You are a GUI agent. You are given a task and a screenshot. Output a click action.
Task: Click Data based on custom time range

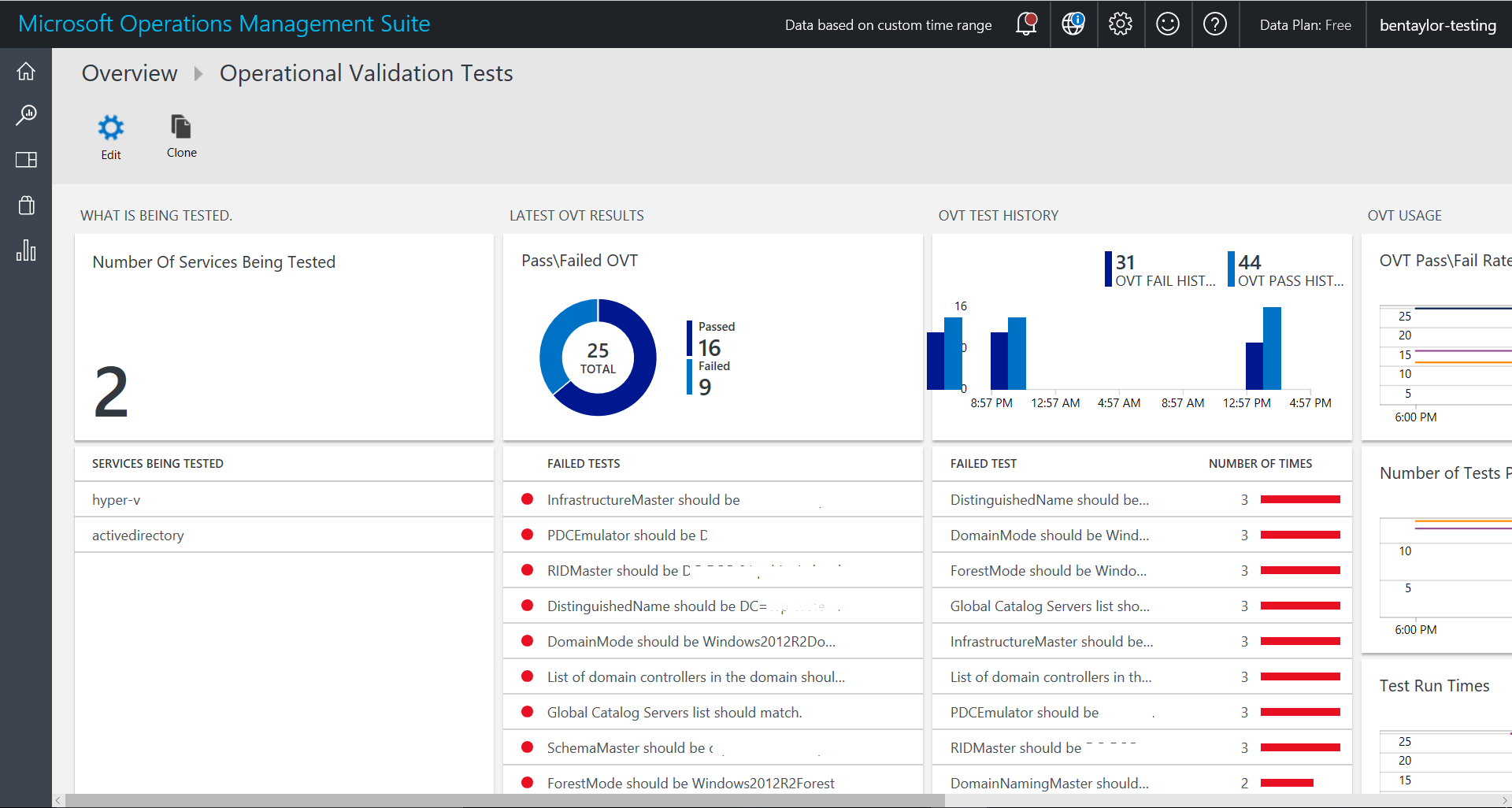888,25
